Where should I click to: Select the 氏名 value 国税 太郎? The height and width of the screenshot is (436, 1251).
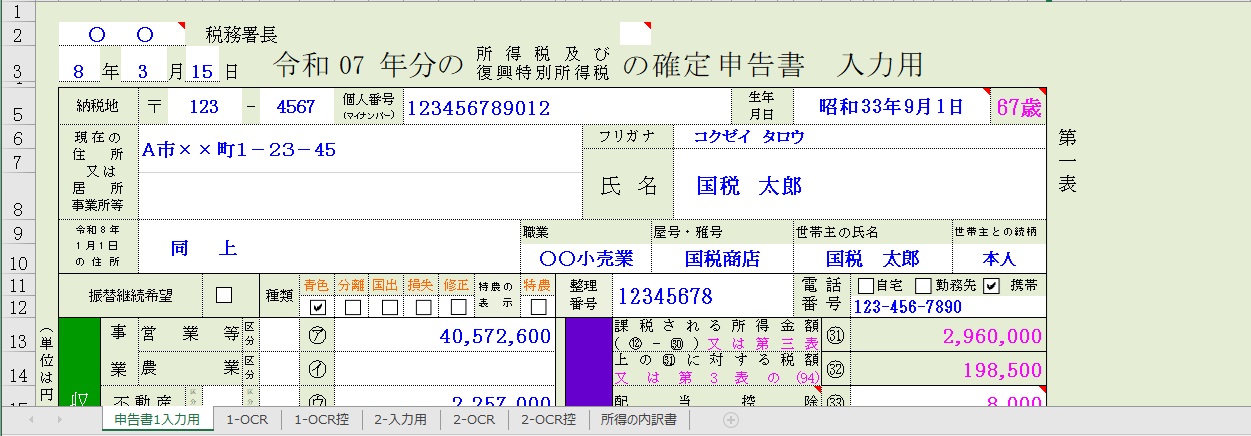point(859,185)
